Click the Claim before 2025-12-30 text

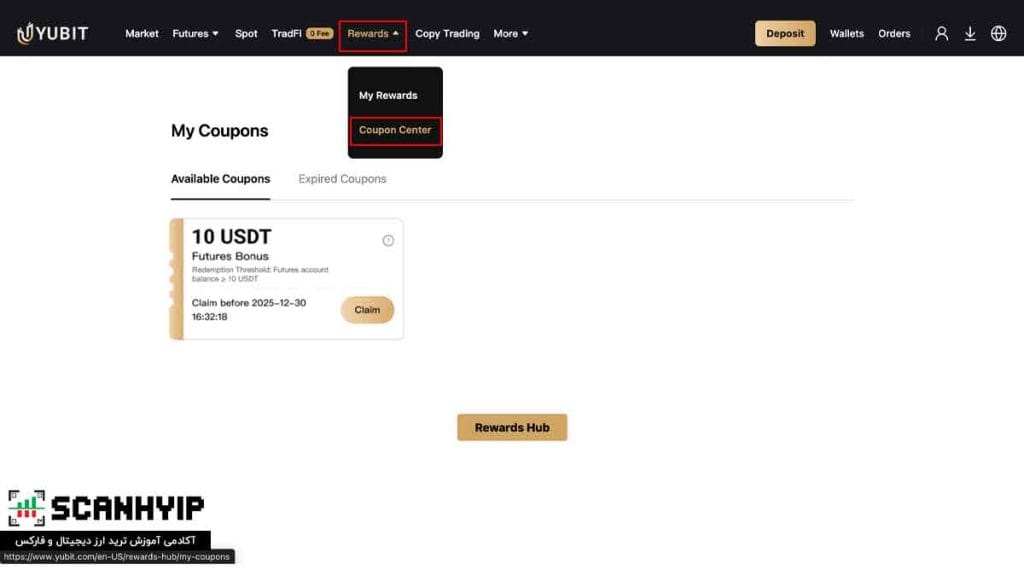[x=249, y=310]
